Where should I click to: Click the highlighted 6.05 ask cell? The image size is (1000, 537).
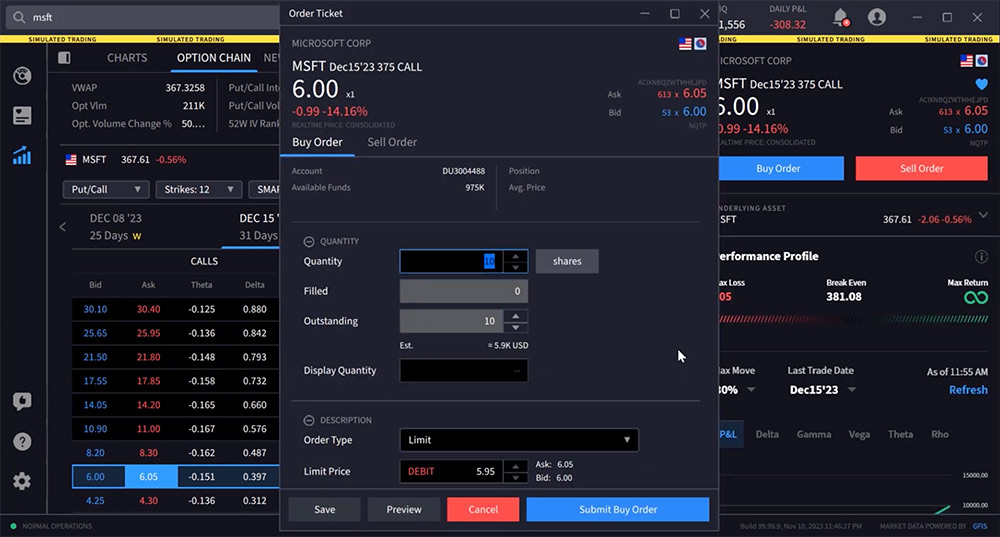coord(151,476)
